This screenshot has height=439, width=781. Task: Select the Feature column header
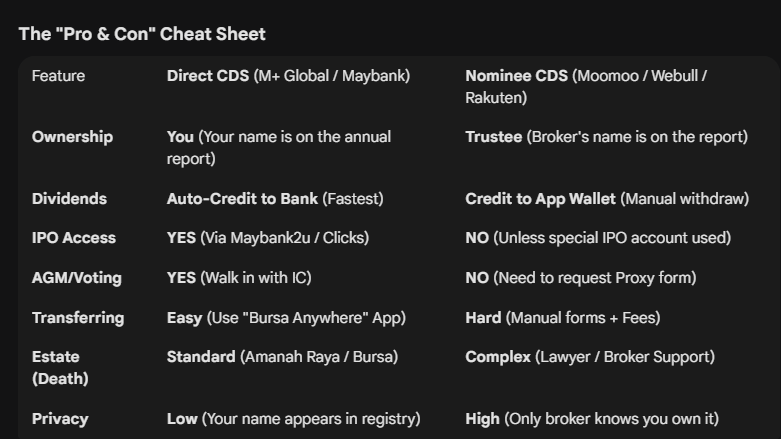click(58, 76)
